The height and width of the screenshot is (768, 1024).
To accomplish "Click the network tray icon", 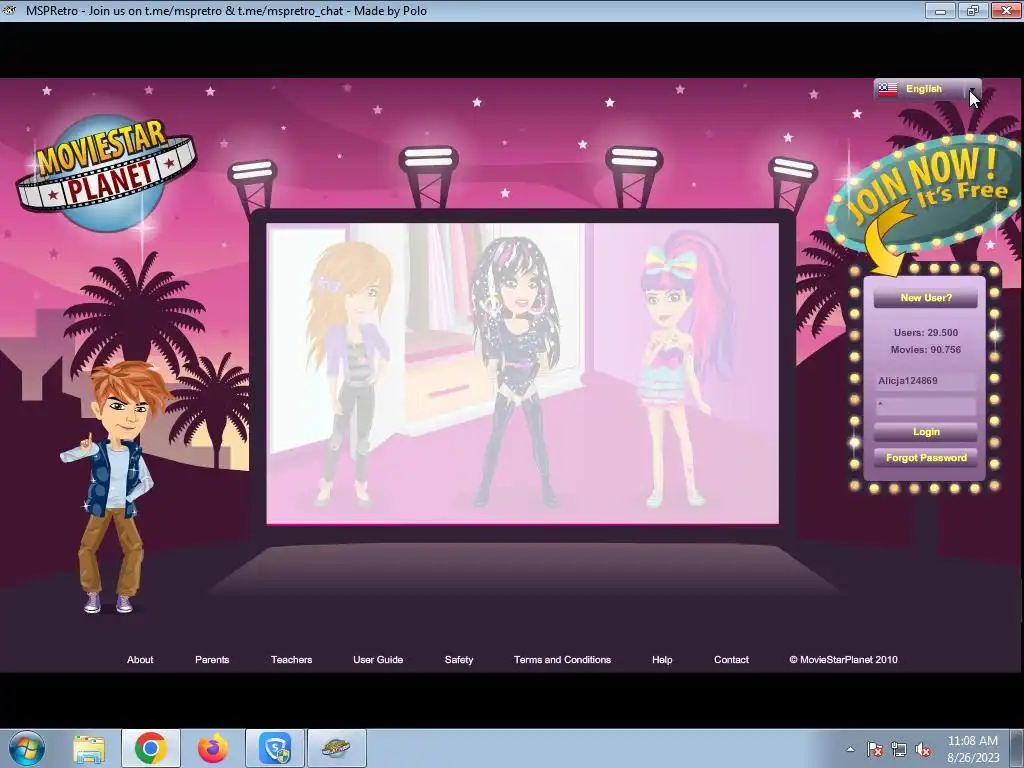I will [x=899, y=750].
